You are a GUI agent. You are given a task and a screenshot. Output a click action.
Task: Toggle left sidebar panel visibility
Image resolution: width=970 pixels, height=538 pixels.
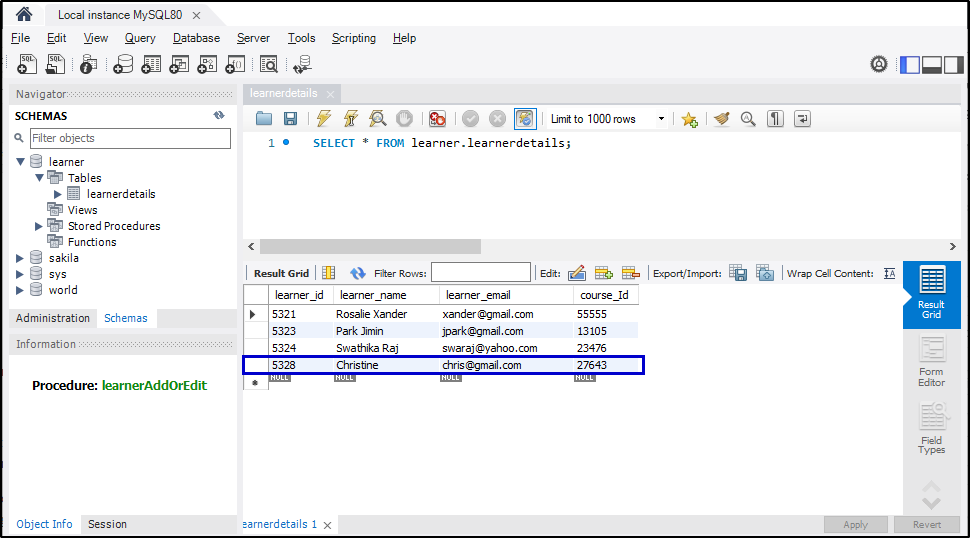pyautogui.click(x=909, y=65)
